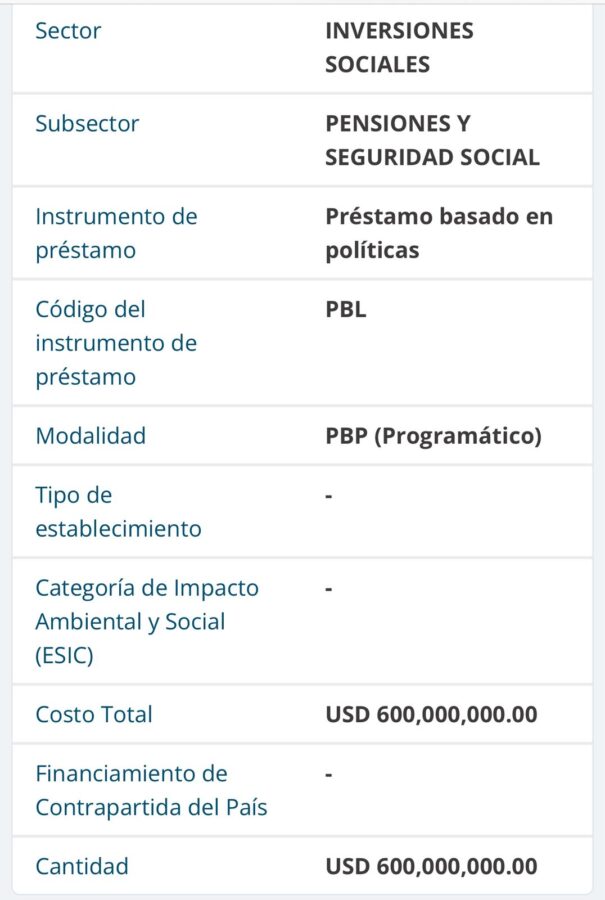Select the Costo Total USD 600,000,000.00 amount
605x900 pixels.
coord(432,715)
